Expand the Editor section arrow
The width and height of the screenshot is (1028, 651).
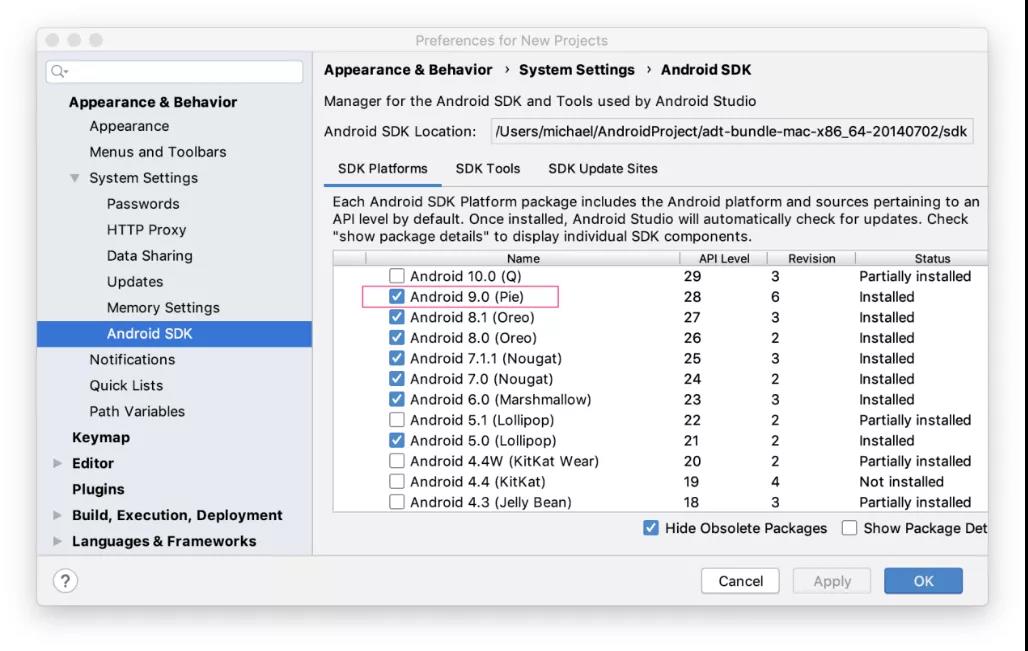point(58,463)
